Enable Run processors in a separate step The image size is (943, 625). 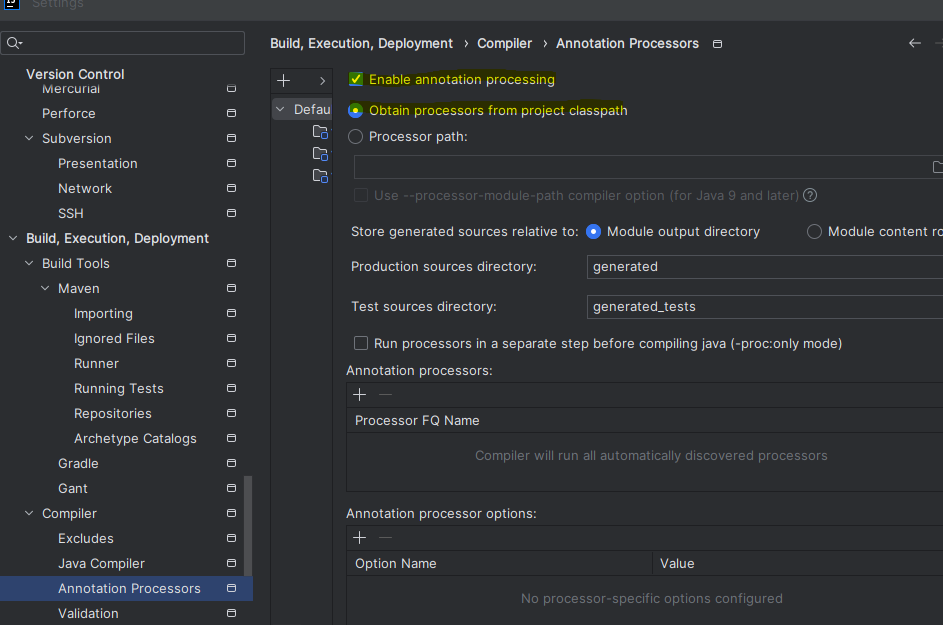pos(360,343)
